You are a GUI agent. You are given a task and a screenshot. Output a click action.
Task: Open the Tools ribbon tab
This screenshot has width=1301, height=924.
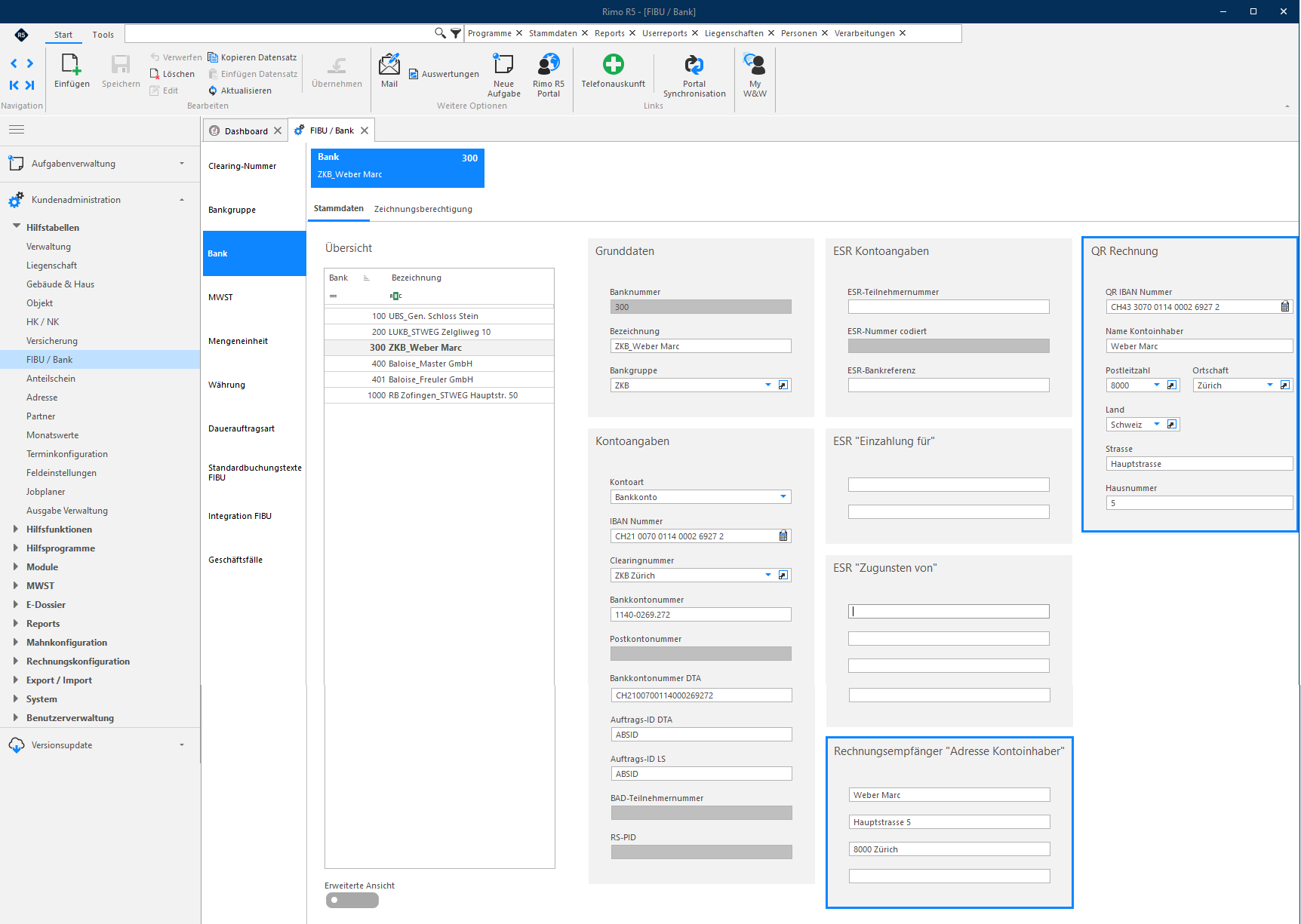[x=103, y=35]
